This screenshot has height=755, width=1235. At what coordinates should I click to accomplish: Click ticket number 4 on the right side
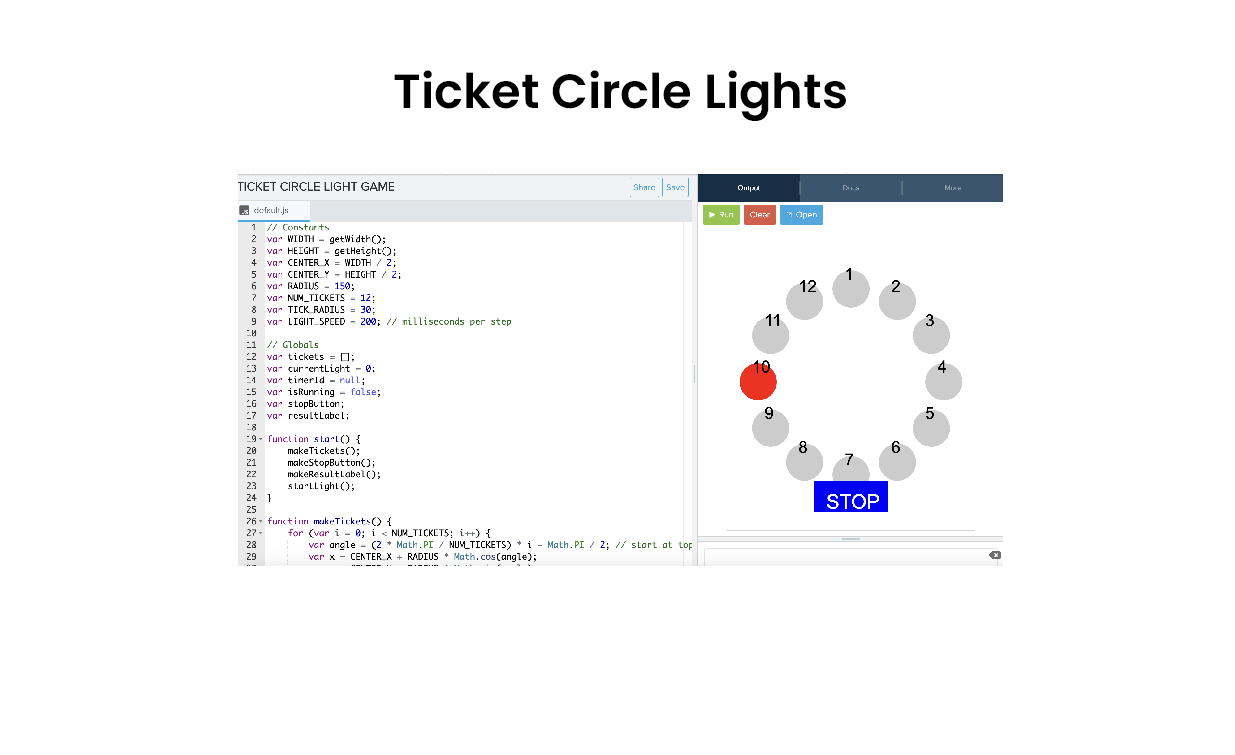click(943, 381)
